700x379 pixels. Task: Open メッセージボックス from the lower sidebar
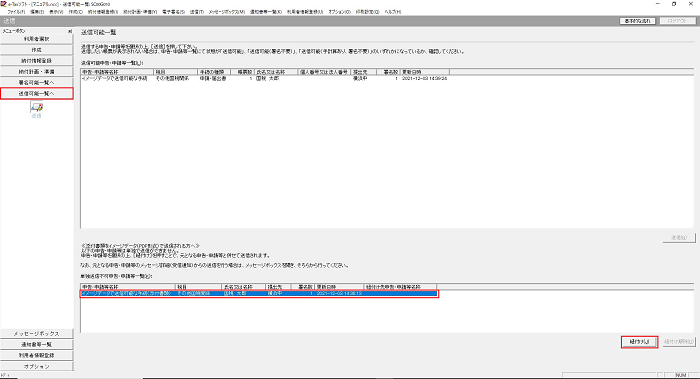(37, 333)
